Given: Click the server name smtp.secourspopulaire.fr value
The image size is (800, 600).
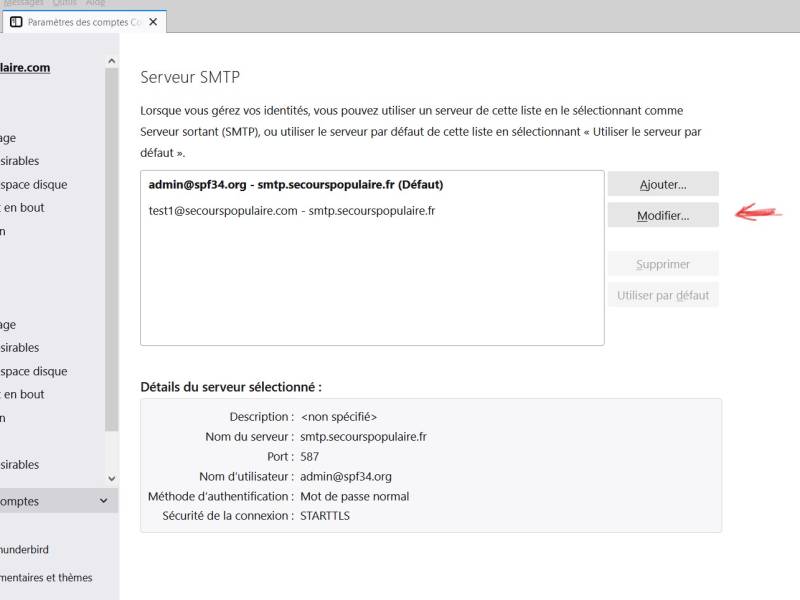Looking at the screenshot, I should click(x=363, y=437).
